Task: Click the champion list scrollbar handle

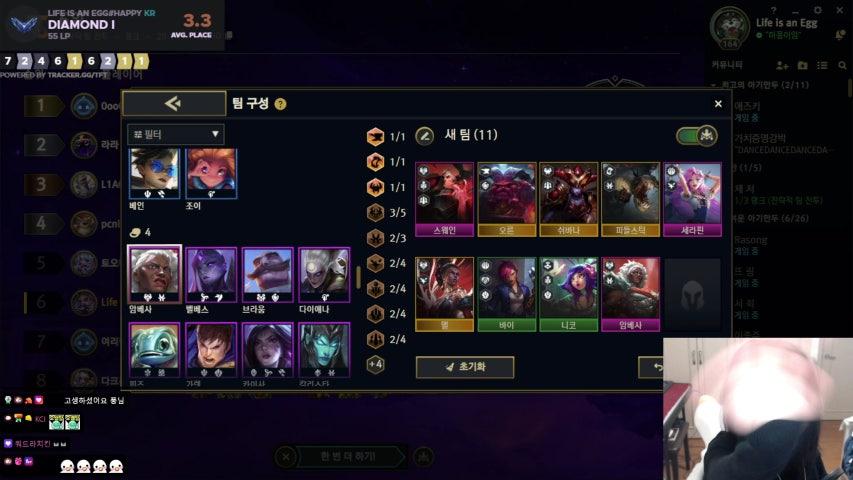Action: [358, 278]
